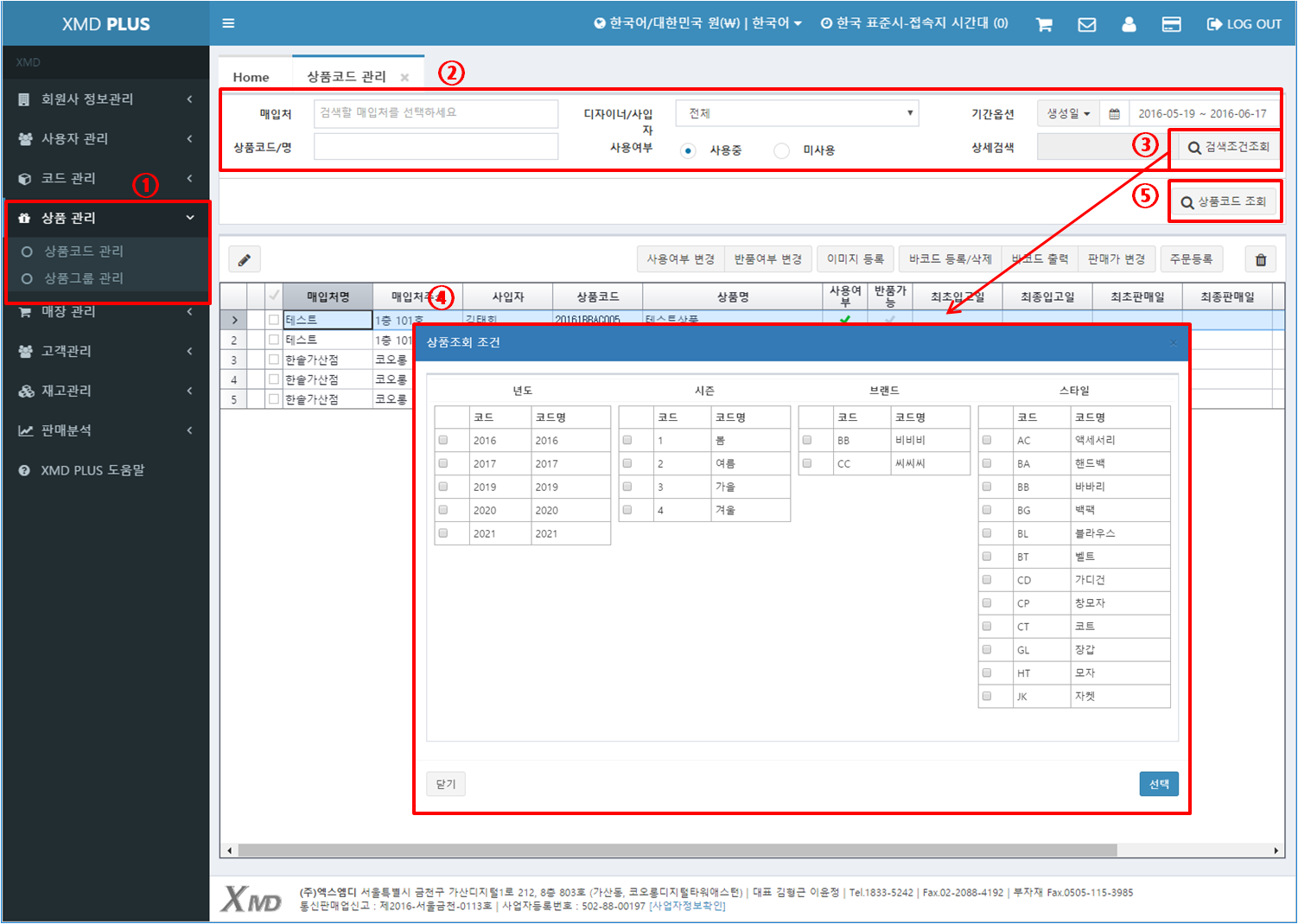Close the 상품코드 관리 tab with x
Viewport: 1298px width, 924px height.
pyautogui.click(x=404, y=78)
